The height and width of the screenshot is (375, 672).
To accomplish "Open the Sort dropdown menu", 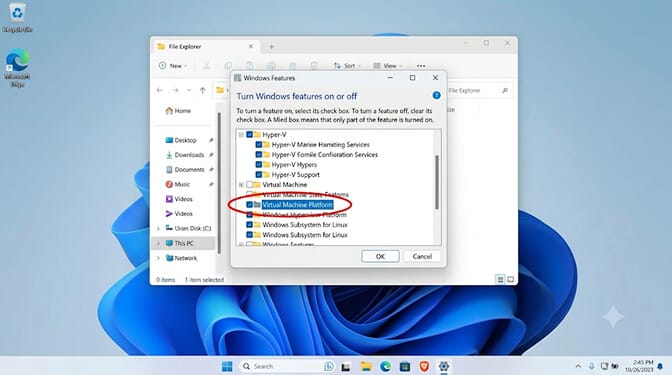I will (x=347, y=66).
